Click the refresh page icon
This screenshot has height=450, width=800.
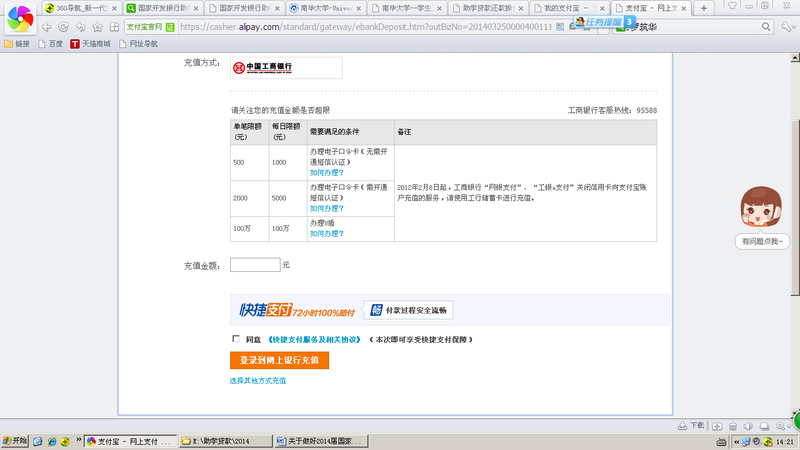(x=63, y=27)
